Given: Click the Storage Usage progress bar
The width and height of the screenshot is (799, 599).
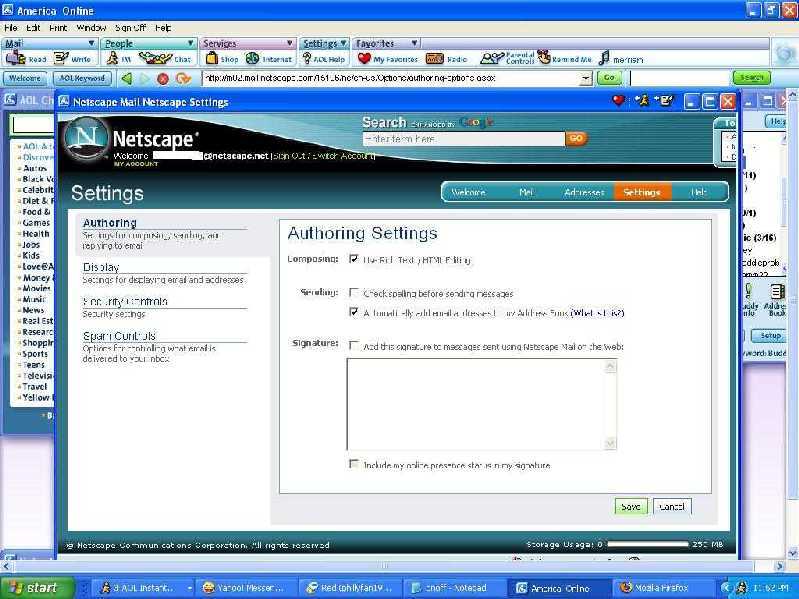Looking at the screenshot, I should (x=648, y=544).
